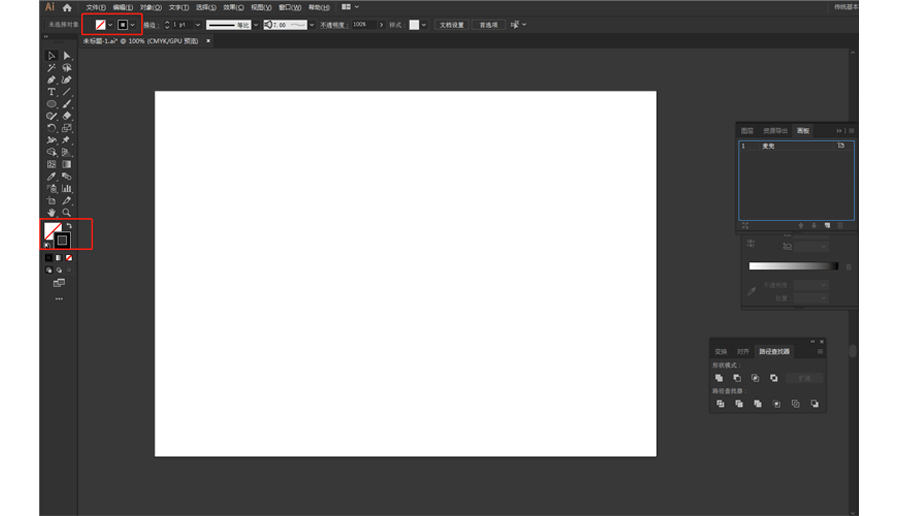Viewport: 897px width, 516px height.
Task: Click the Stroke swatch in the toolbox
Action: pyautogui.click(x=63, y=240)
